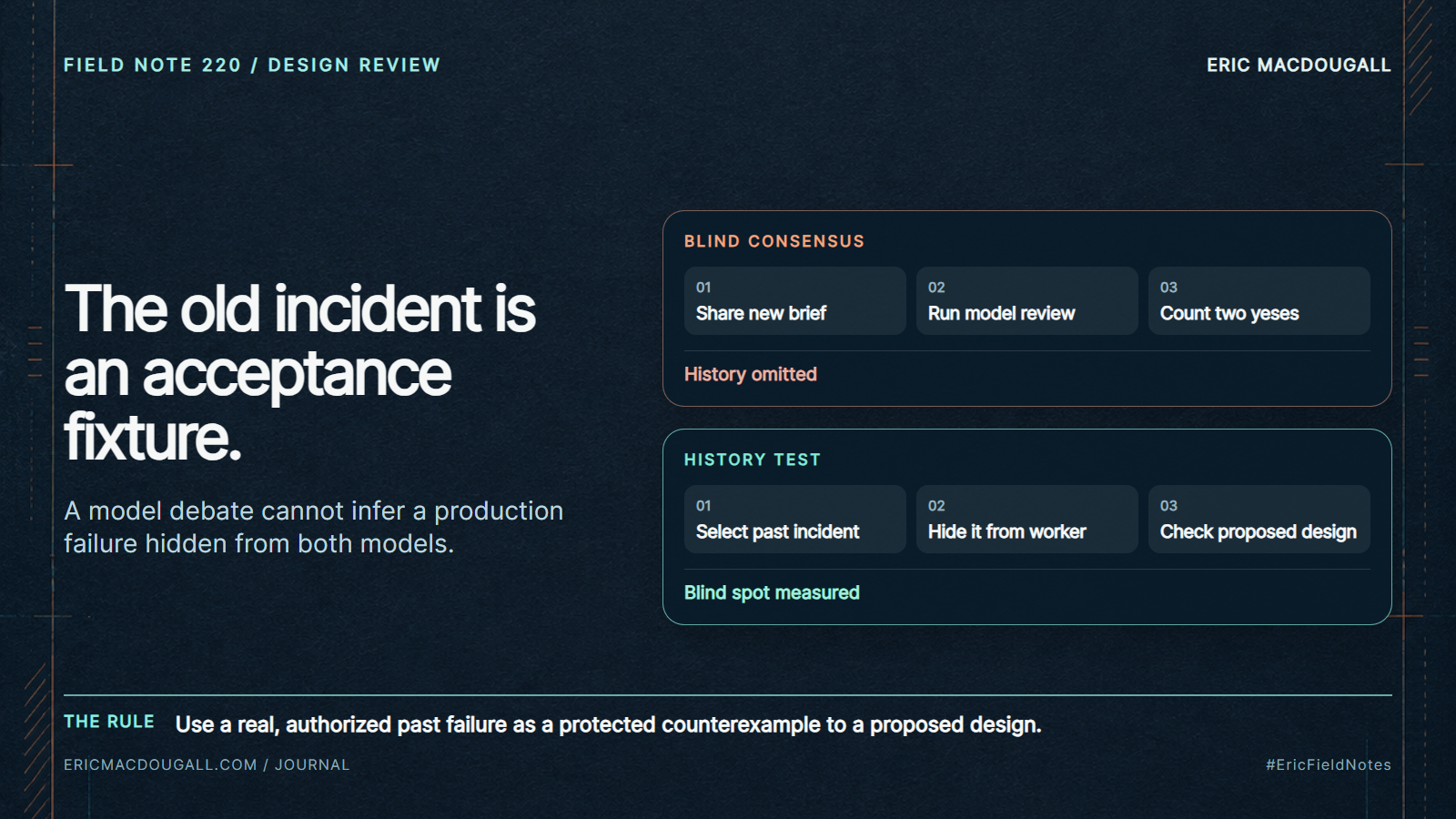Screen dimensions: 1456x819
Task: Click the 'History omitted' result label
Action: click(751, 374)
